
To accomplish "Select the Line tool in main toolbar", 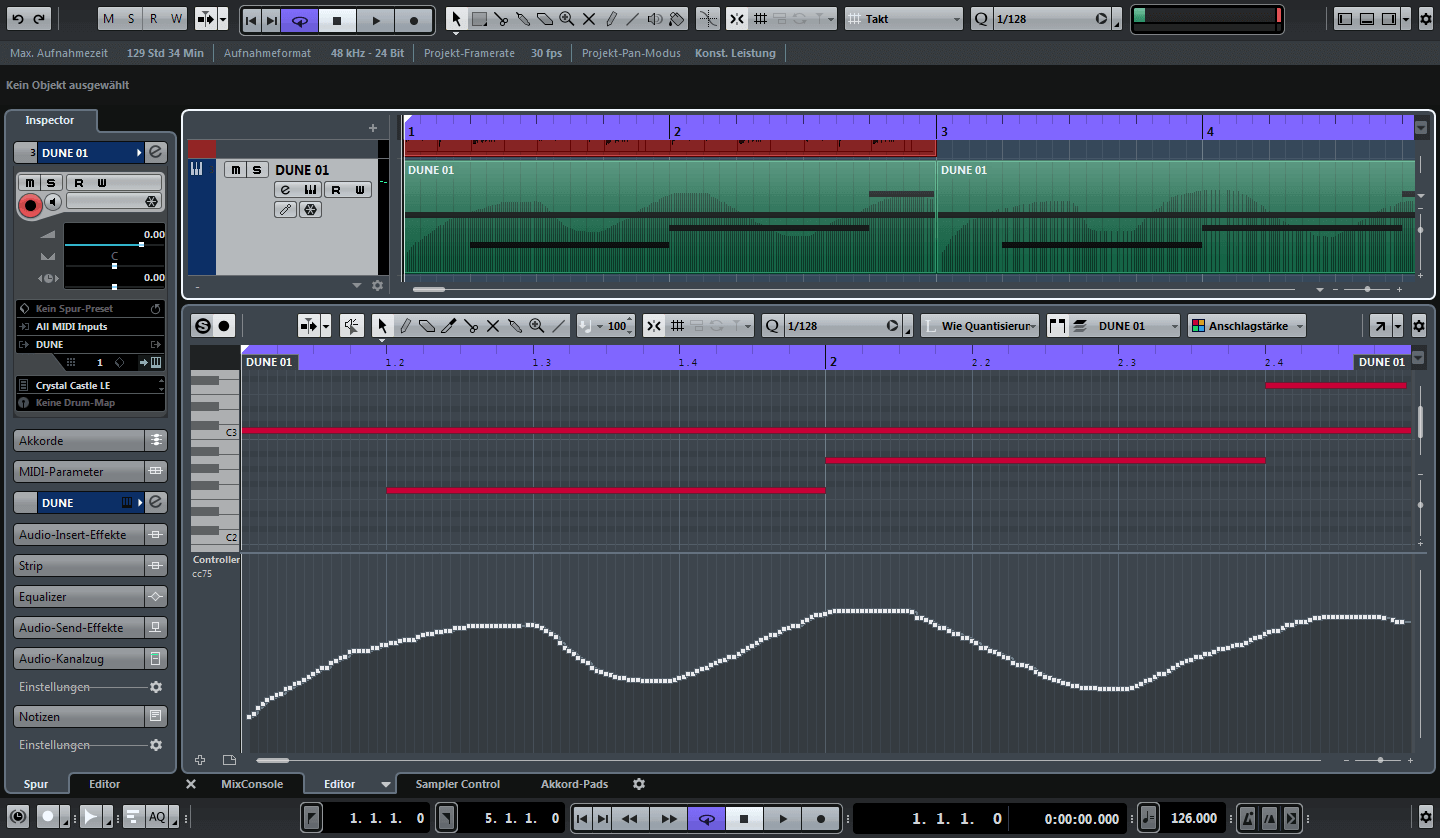I will (632, 19).
